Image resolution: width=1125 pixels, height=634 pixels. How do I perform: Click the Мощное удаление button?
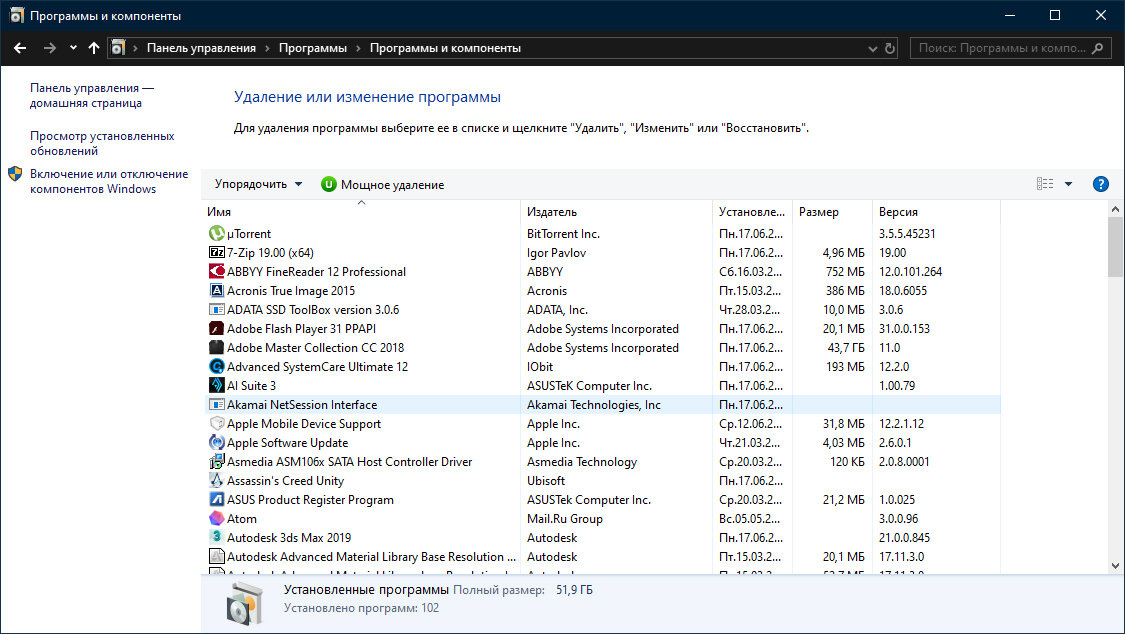pyautogui.click(x=382, y=184)
